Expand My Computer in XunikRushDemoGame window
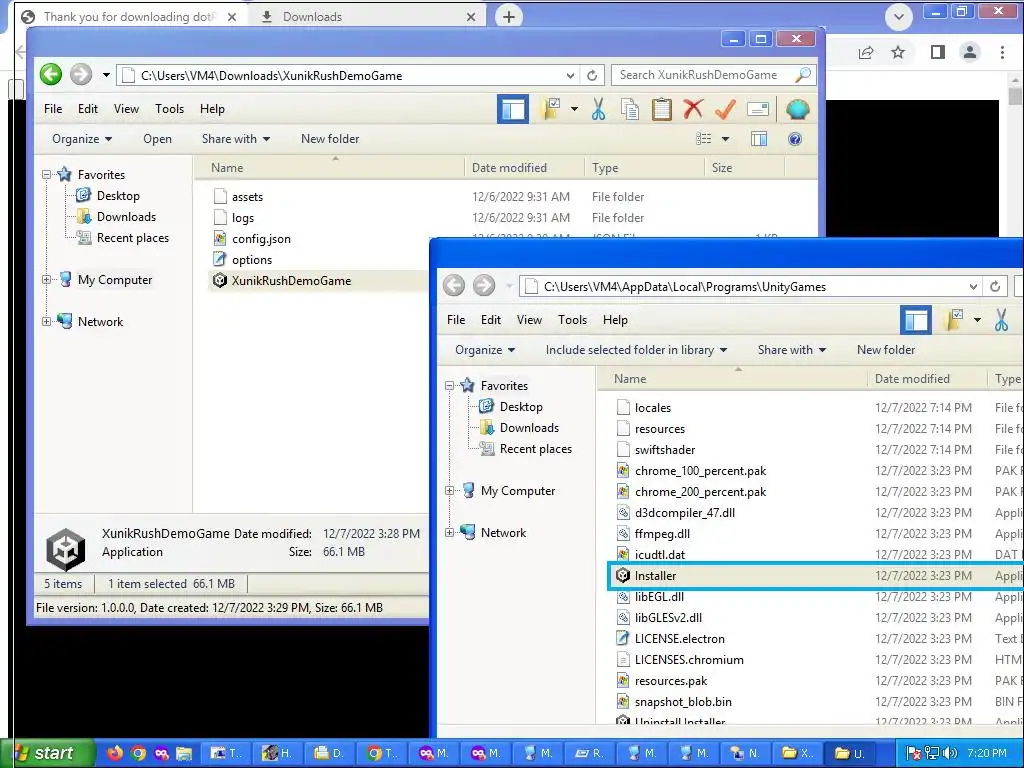This screenshot has width=1024, height=768. (x=46, y=280)
